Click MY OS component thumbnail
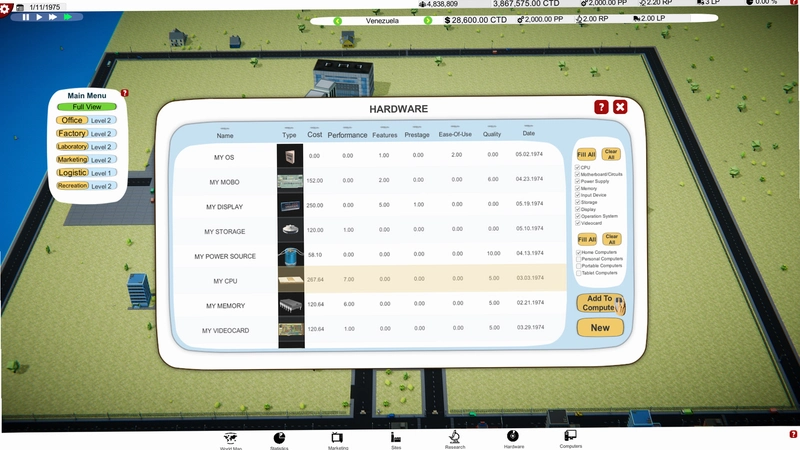 point(290,156)
